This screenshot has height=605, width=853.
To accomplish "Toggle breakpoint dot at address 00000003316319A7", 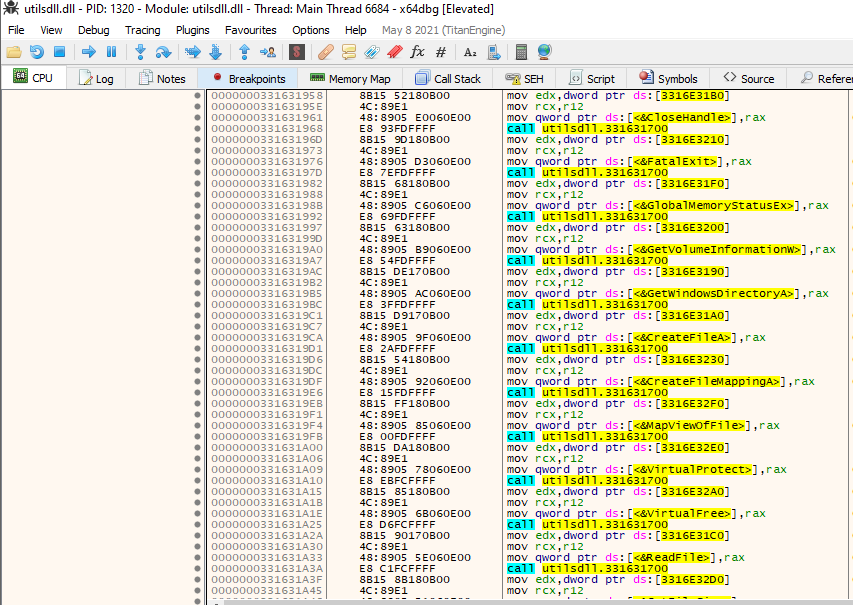I will (197, 261).
